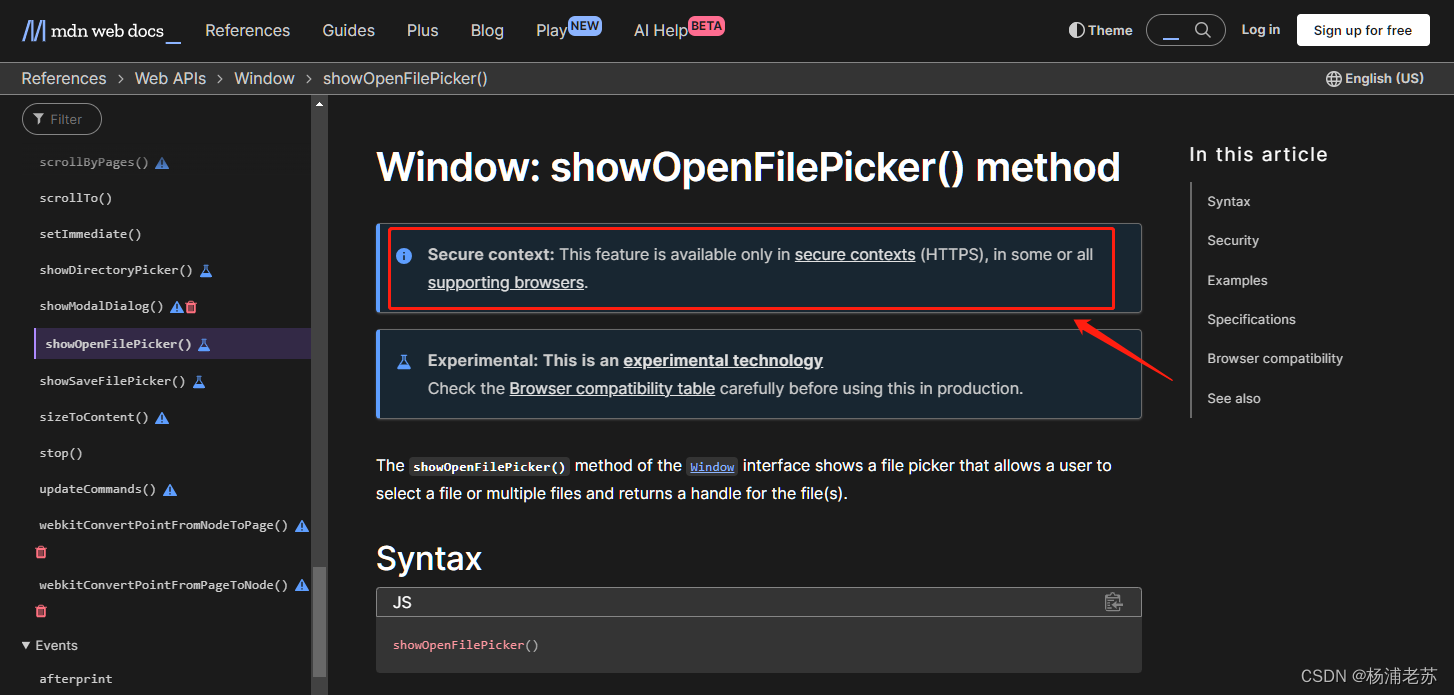
Task: Click the warning icon beside updateCommands()
Action: coord(170,489)
